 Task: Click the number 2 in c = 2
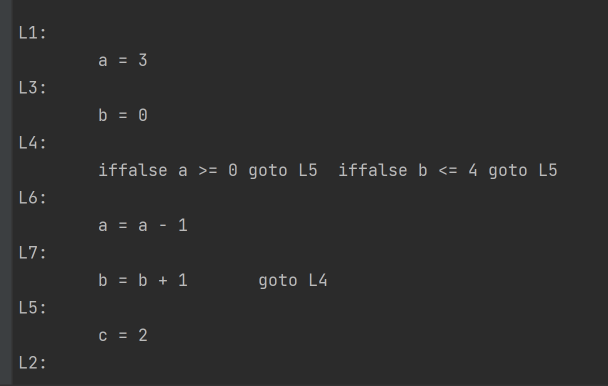click(x=143, y=336)
